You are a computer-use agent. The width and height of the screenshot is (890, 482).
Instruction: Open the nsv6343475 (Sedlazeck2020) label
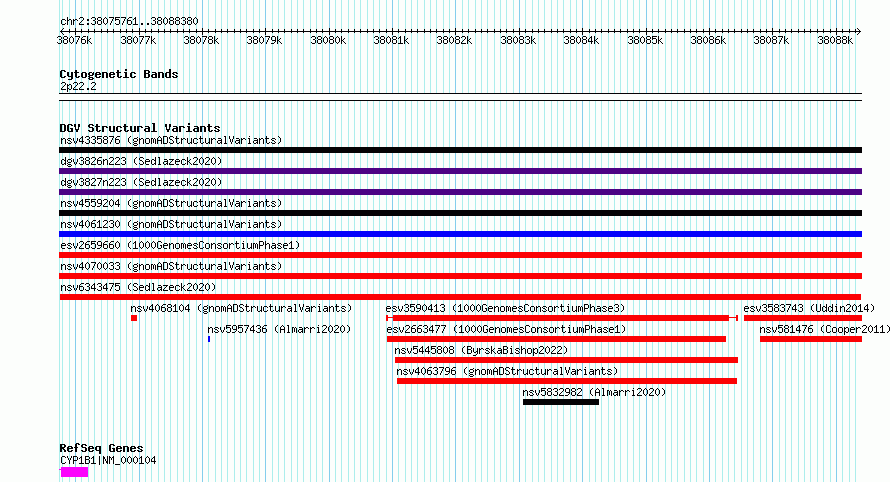(138, 287)
